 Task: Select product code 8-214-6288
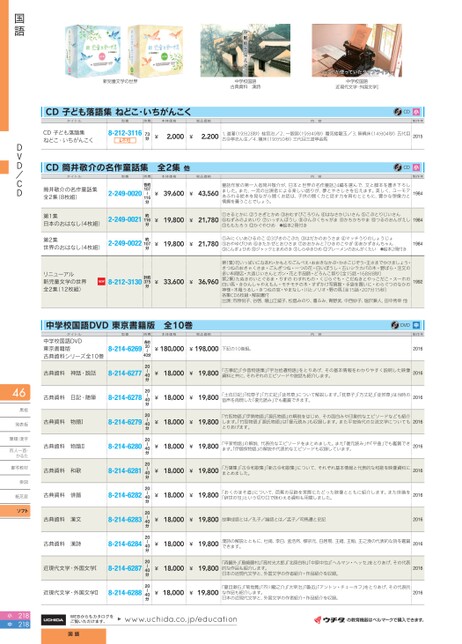(x=125, y=593)
